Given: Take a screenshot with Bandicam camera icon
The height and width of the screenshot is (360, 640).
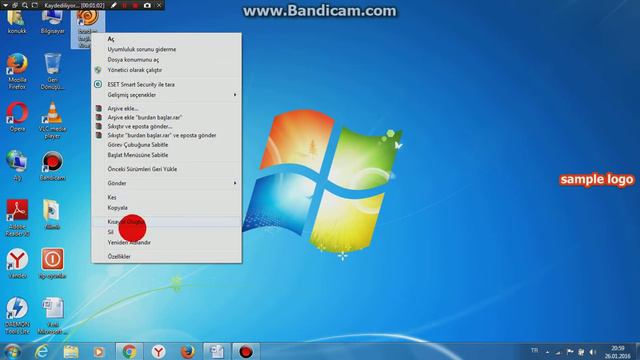Looking at the screenshot, I should pos(147,5).
